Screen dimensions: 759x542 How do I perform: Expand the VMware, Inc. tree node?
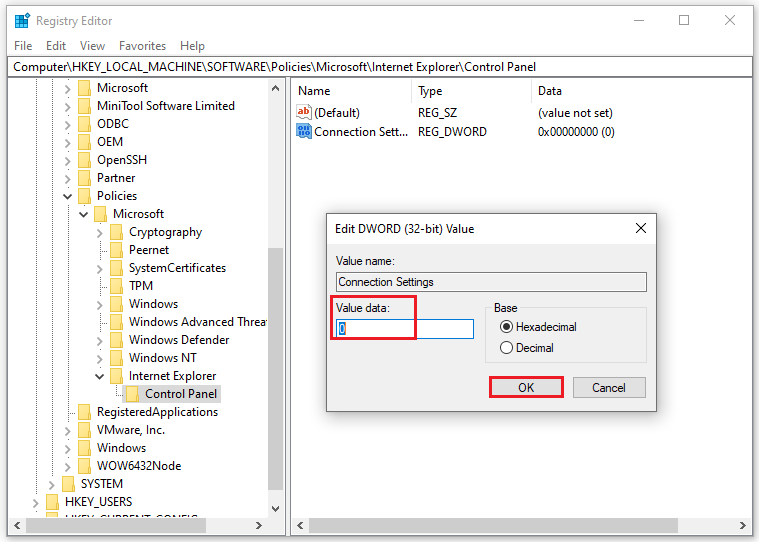point(68,431)
